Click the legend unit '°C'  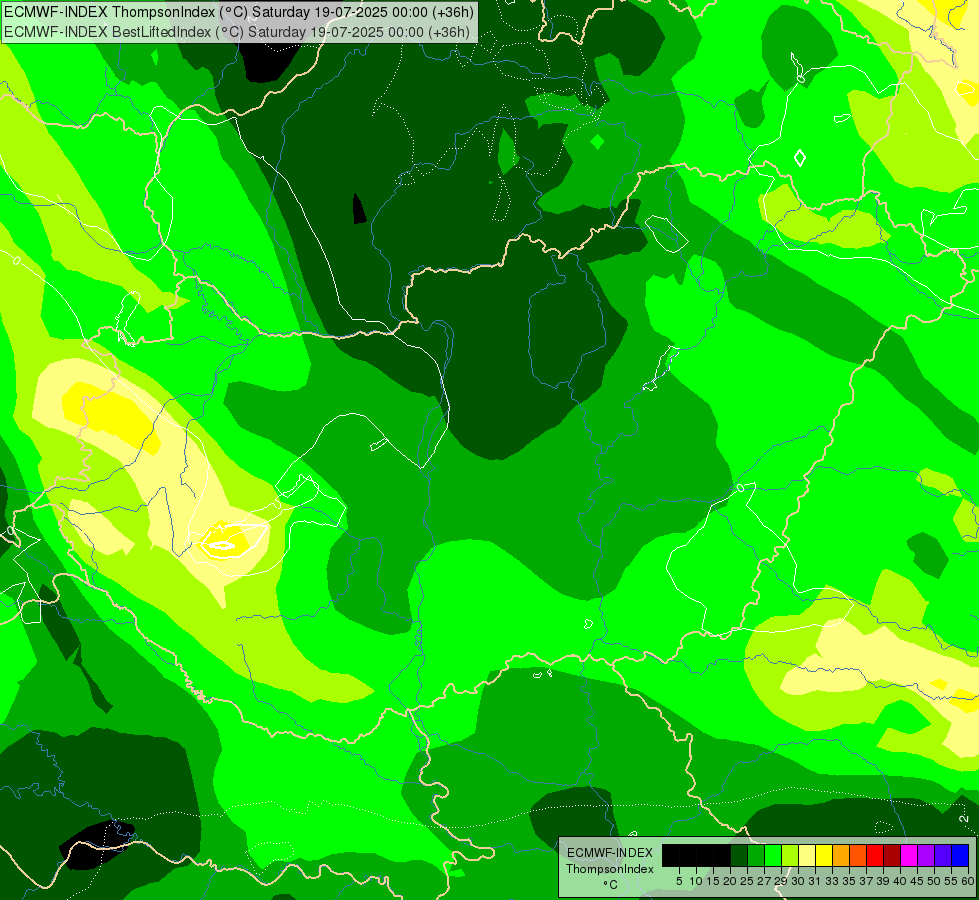[x=610, y=885]
